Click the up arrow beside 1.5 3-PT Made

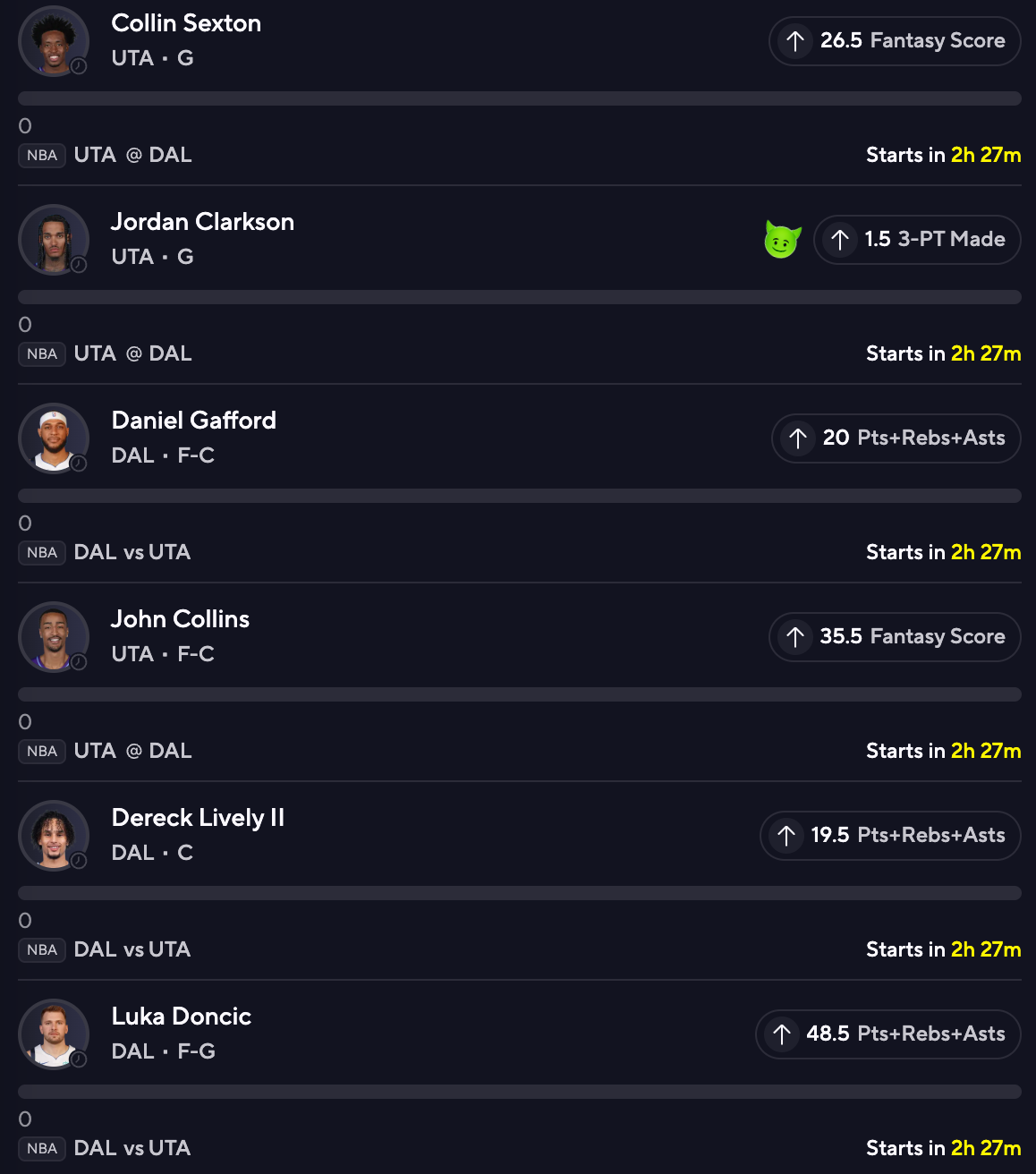click(x=839, y=240)
